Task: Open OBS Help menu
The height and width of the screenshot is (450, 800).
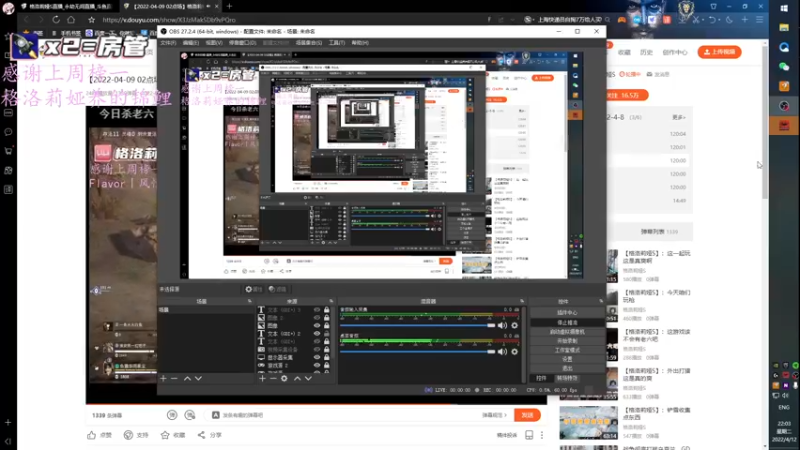Action: click(360, 43)
